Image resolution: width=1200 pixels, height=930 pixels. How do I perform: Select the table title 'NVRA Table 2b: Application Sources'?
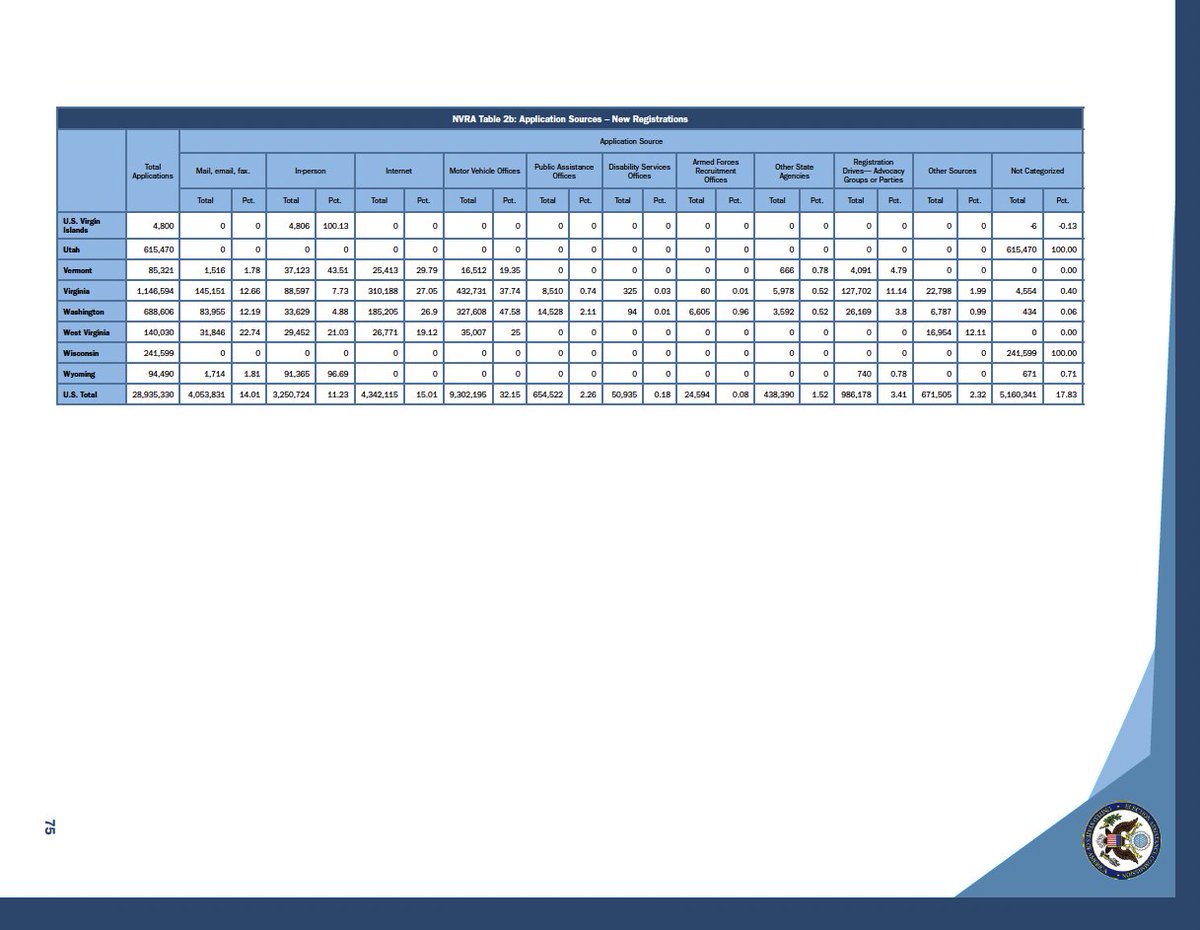pos(570,119)
